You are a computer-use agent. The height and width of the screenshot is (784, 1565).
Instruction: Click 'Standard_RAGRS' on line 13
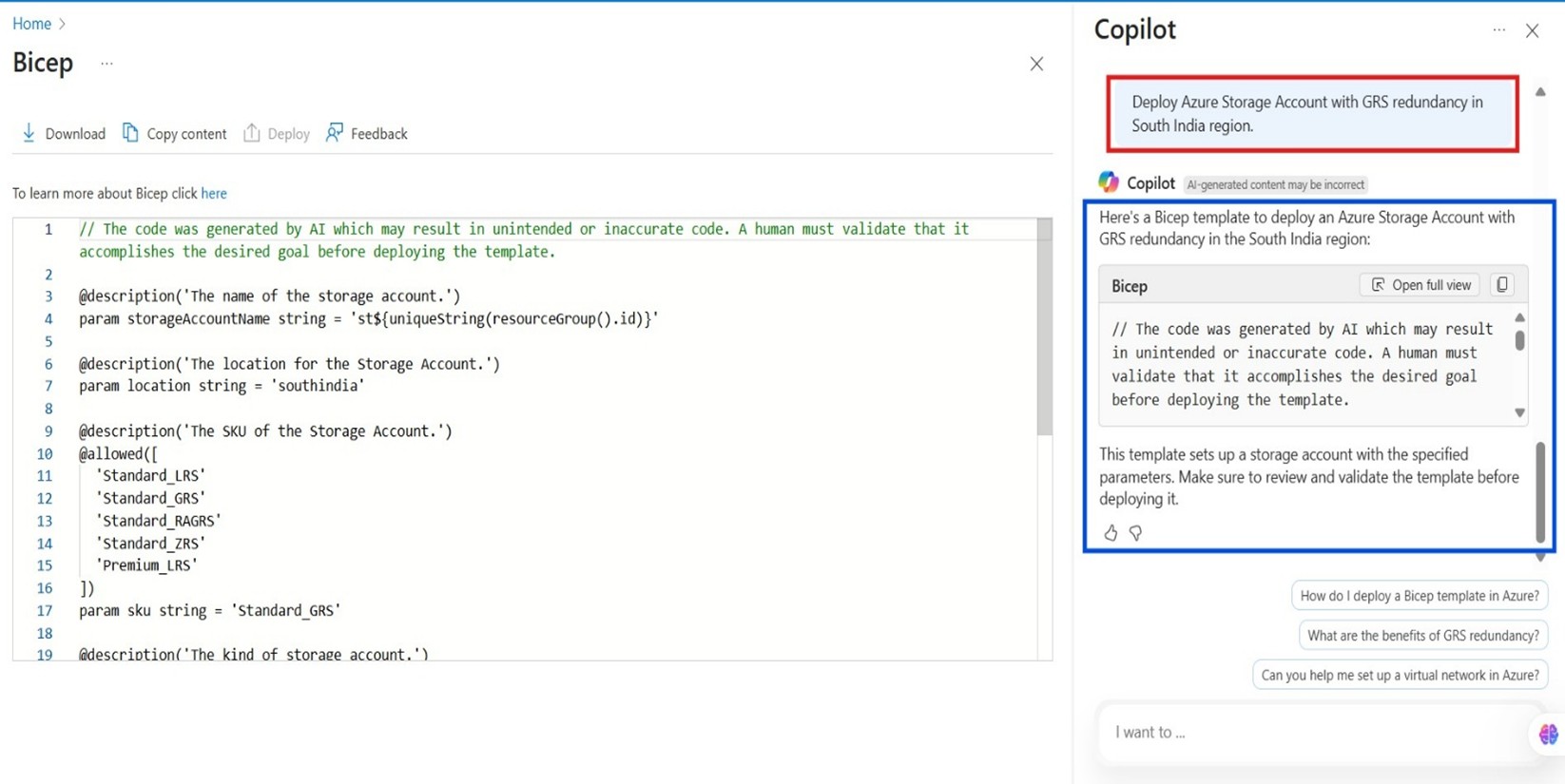[158, 521]
